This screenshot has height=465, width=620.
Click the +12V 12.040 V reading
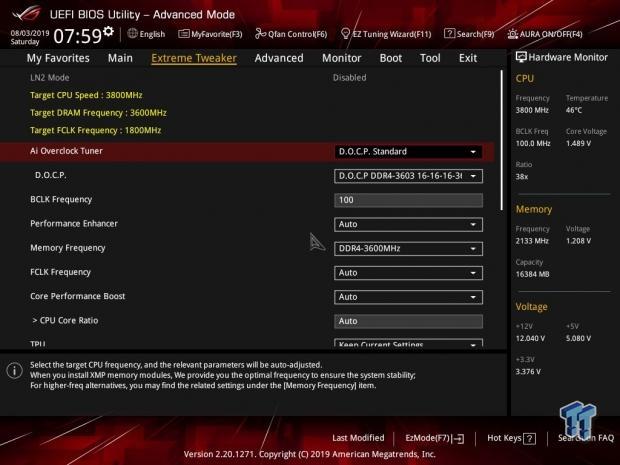pyautogui.click(x=530, y=338)
